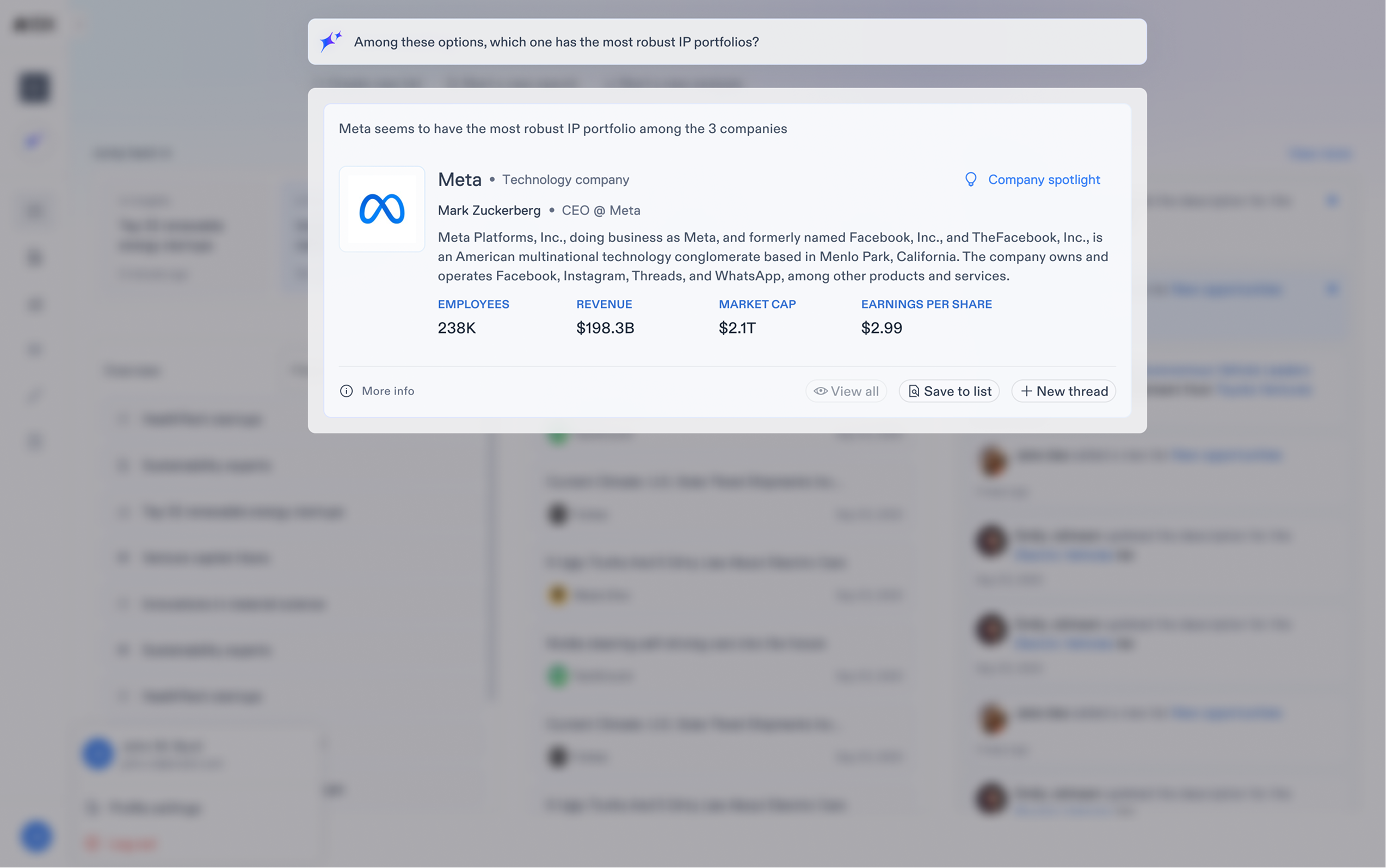Select the EARNINGS PER SHARE value $2.99

pos(881,328)
